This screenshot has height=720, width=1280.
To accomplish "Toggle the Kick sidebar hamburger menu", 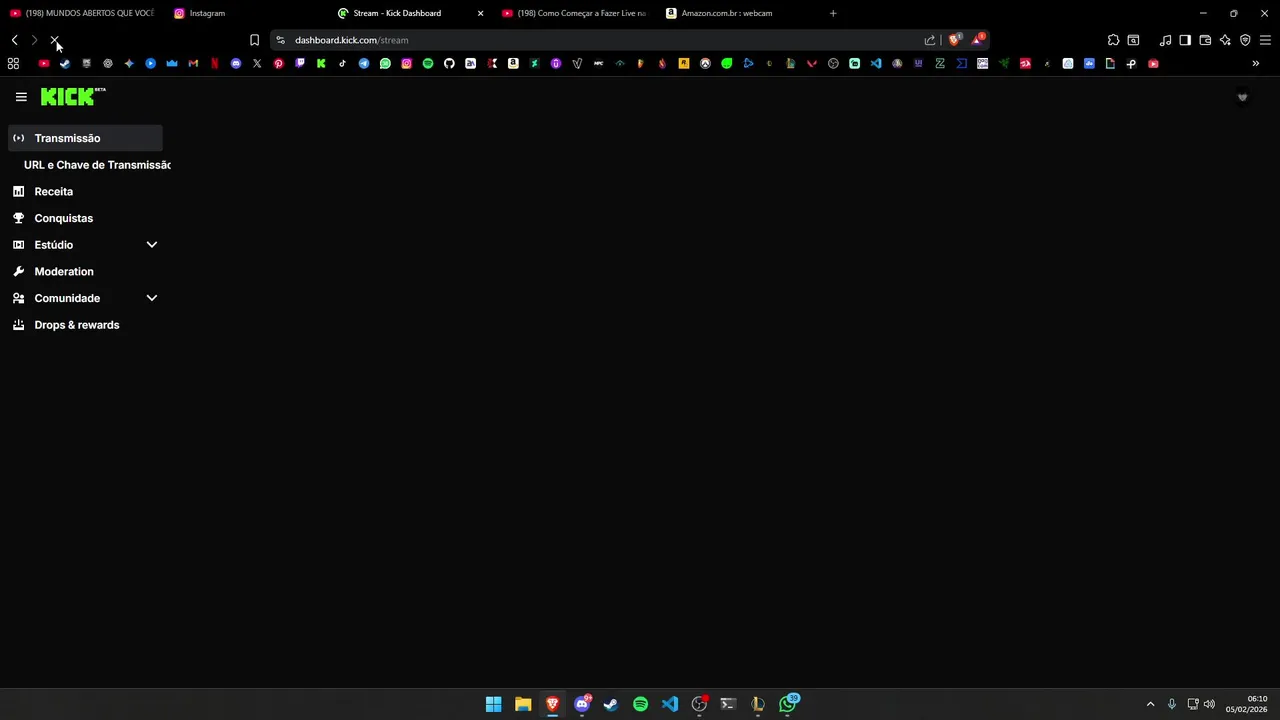I will coord(21,97).
